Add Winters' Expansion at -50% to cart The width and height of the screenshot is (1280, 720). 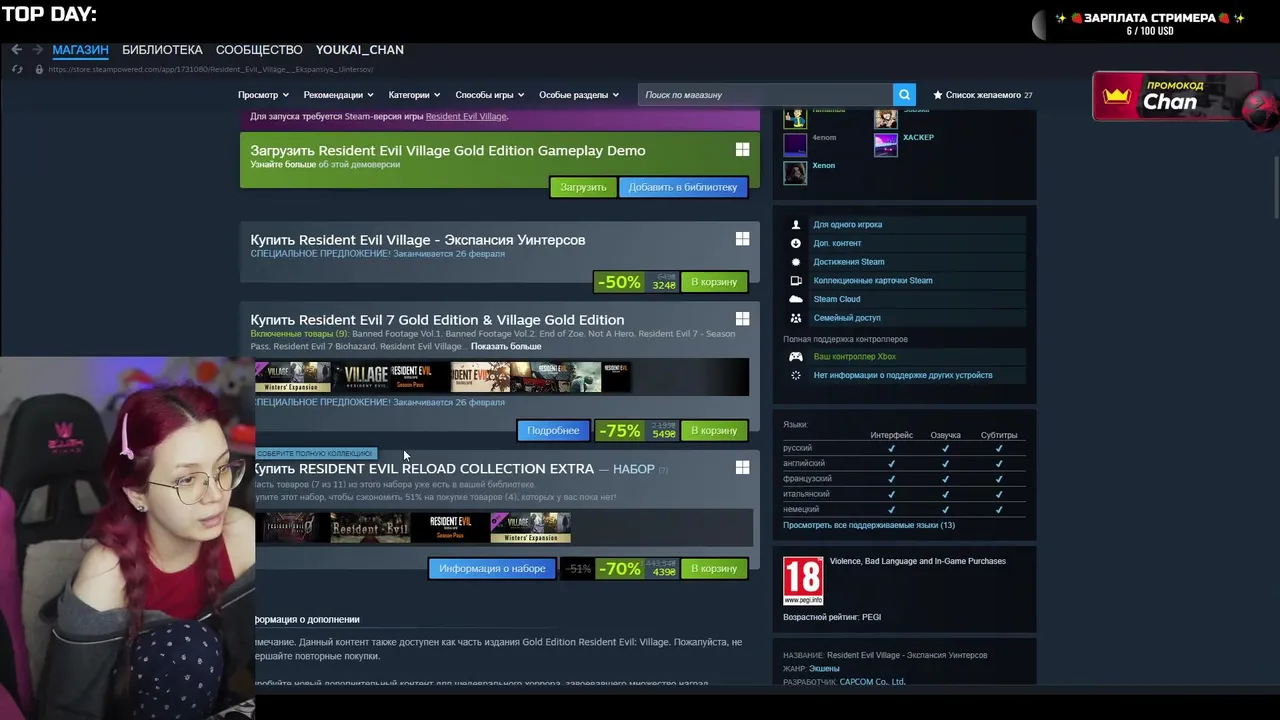coord(714,282)
